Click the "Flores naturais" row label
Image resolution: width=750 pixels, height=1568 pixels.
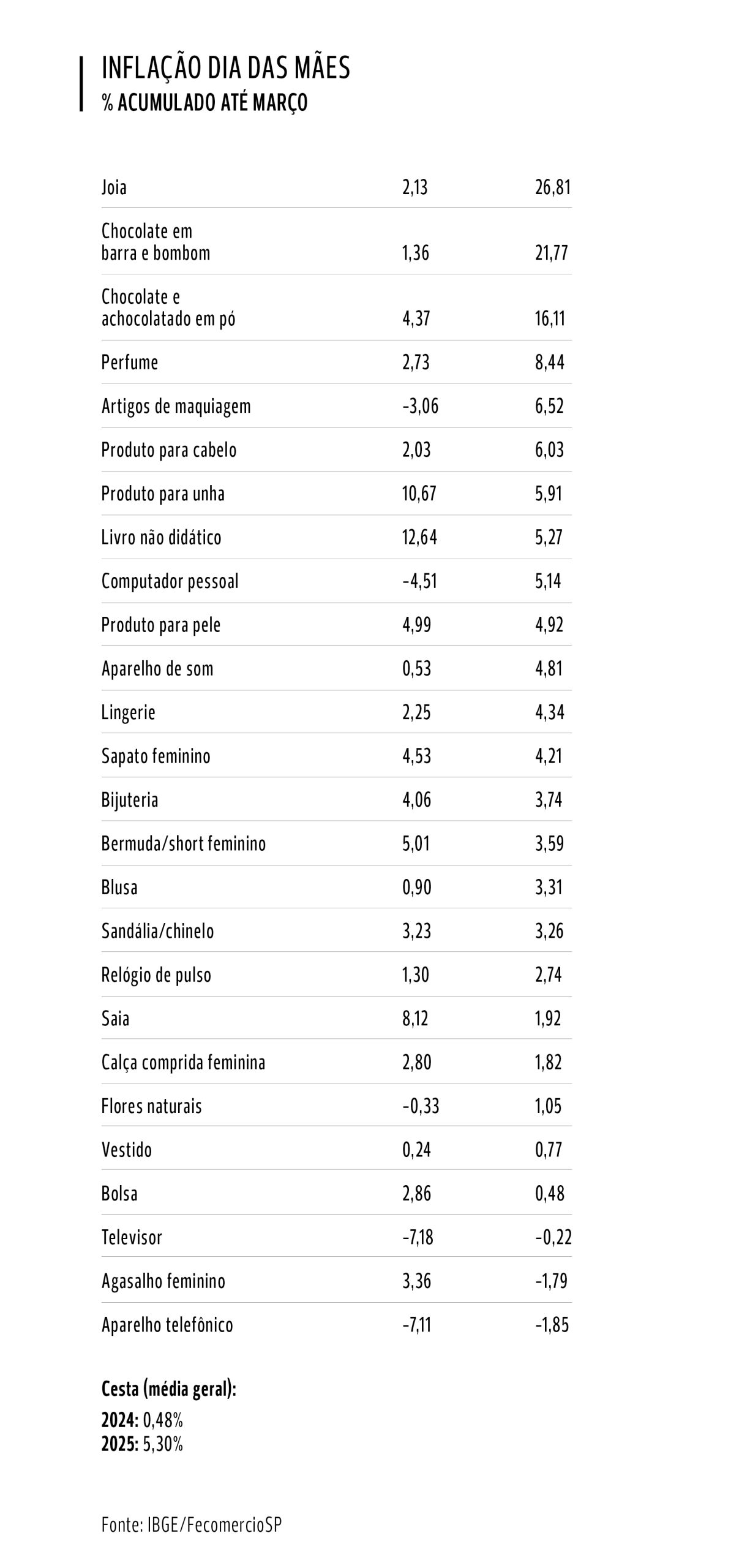tap(151, 1106)
